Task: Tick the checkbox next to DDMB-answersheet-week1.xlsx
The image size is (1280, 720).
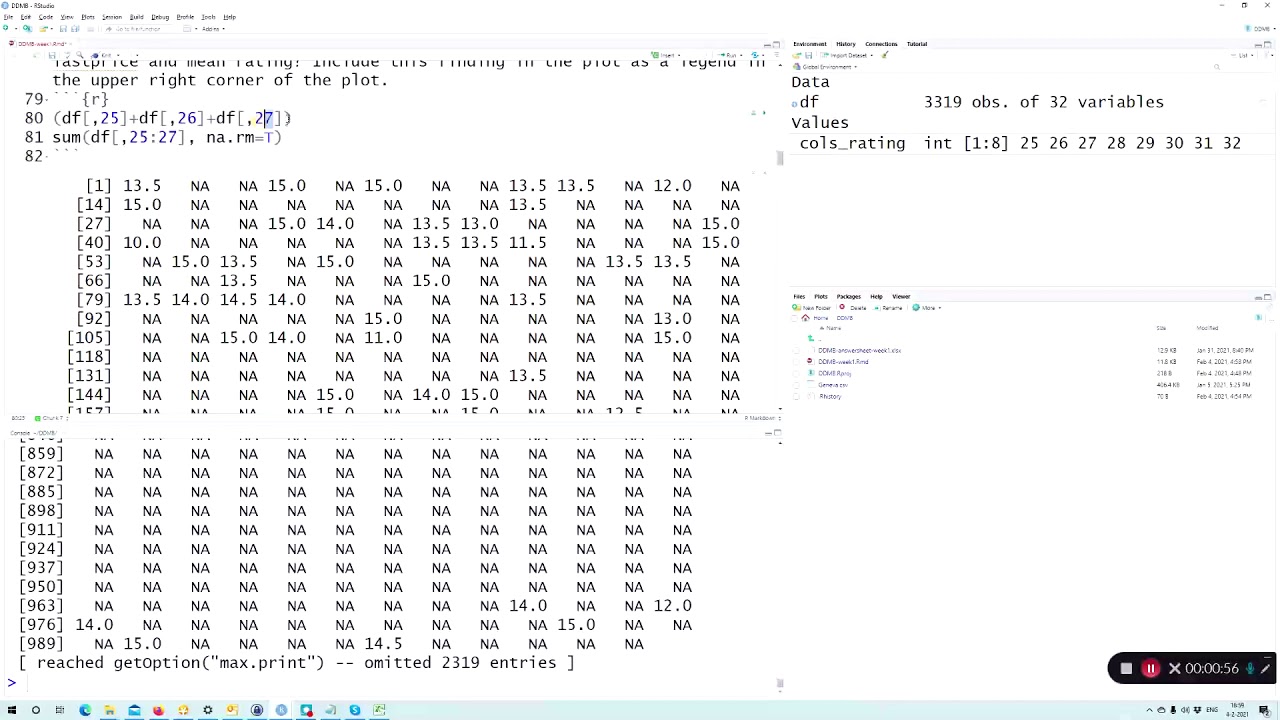Action: pos(796,351)
